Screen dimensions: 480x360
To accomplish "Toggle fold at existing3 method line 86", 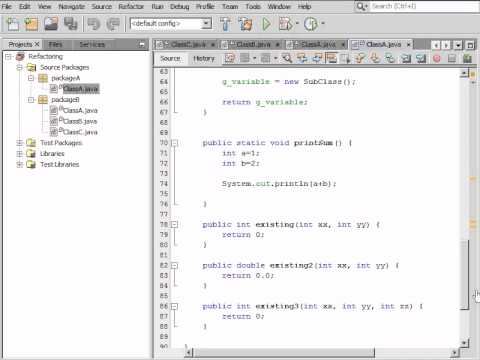I will click(174, 306).
